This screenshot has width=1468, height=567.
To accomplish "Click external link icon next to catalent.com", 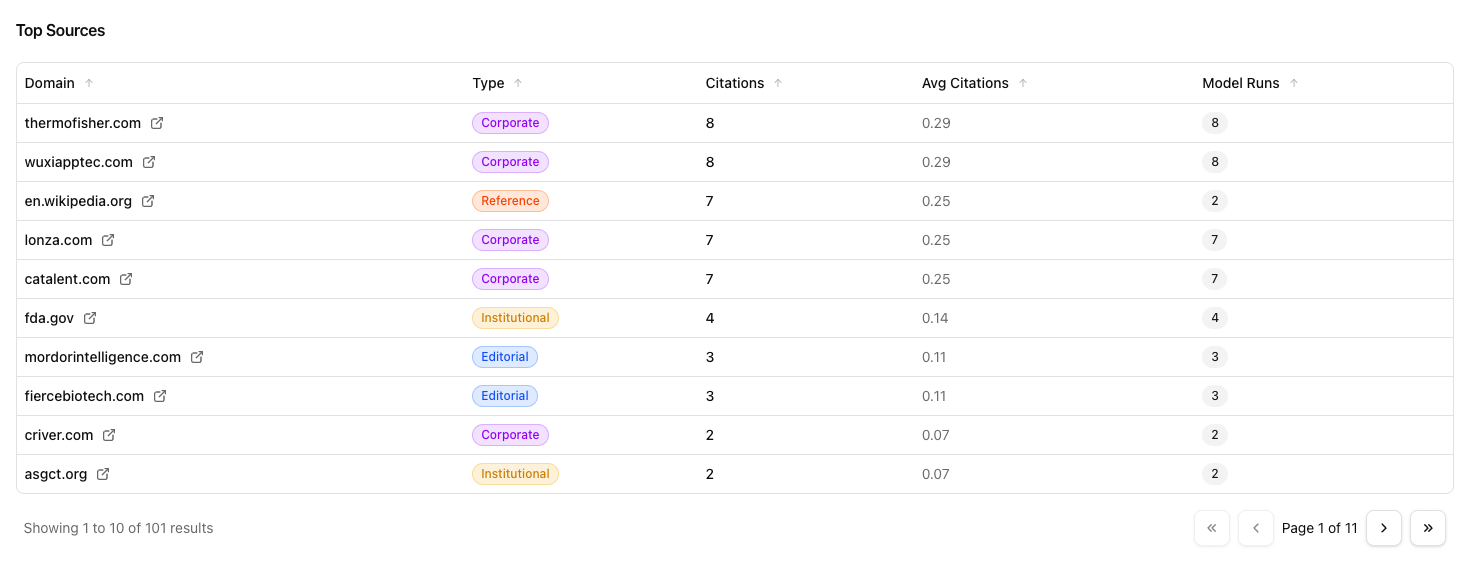I will coord(126,279).
